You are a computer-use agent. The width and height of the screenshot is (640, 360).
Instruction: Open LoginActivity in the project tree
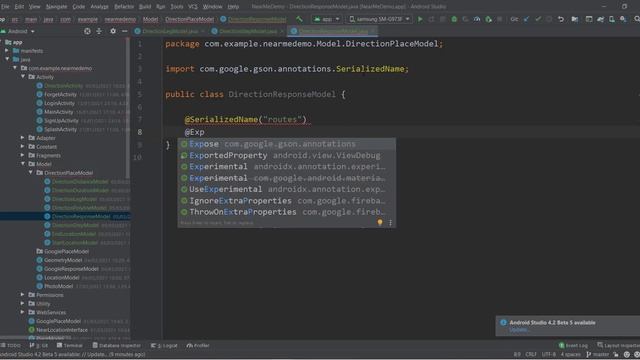pyautogui.click(x=59, y=103)
